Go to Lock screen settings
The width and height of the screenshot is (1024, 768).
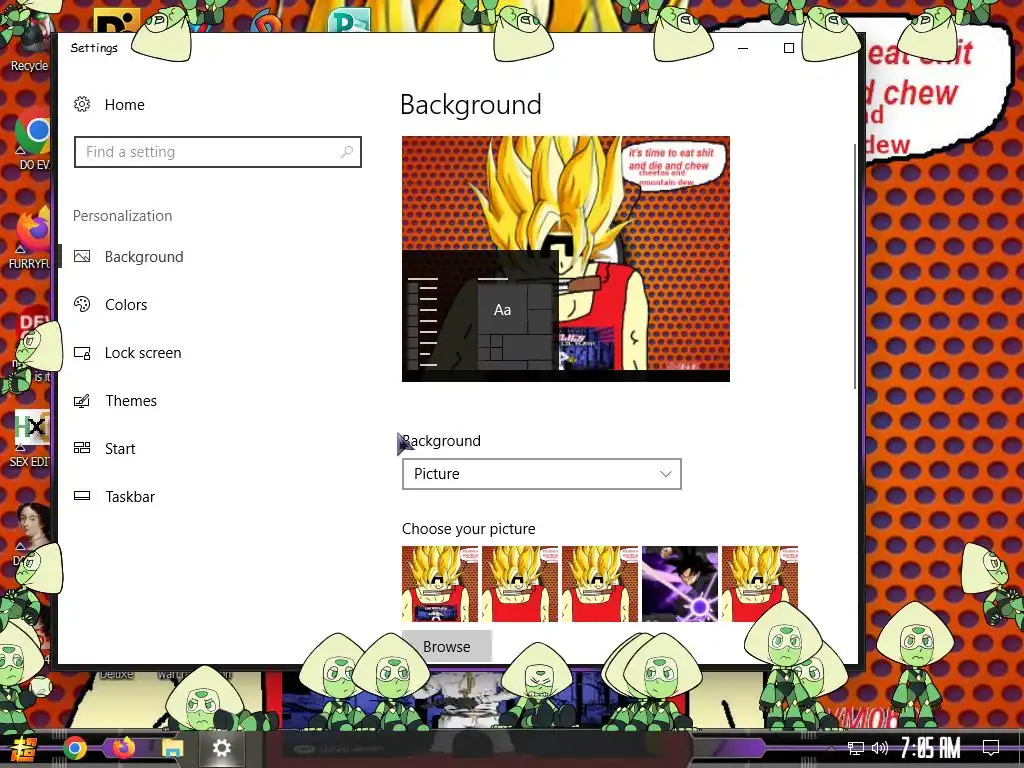tap(143, 353)
